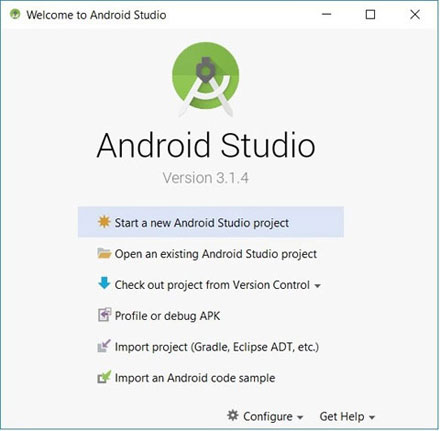
Task: Click the orange starburst new project icon
Action: click(x=104, y=222)
